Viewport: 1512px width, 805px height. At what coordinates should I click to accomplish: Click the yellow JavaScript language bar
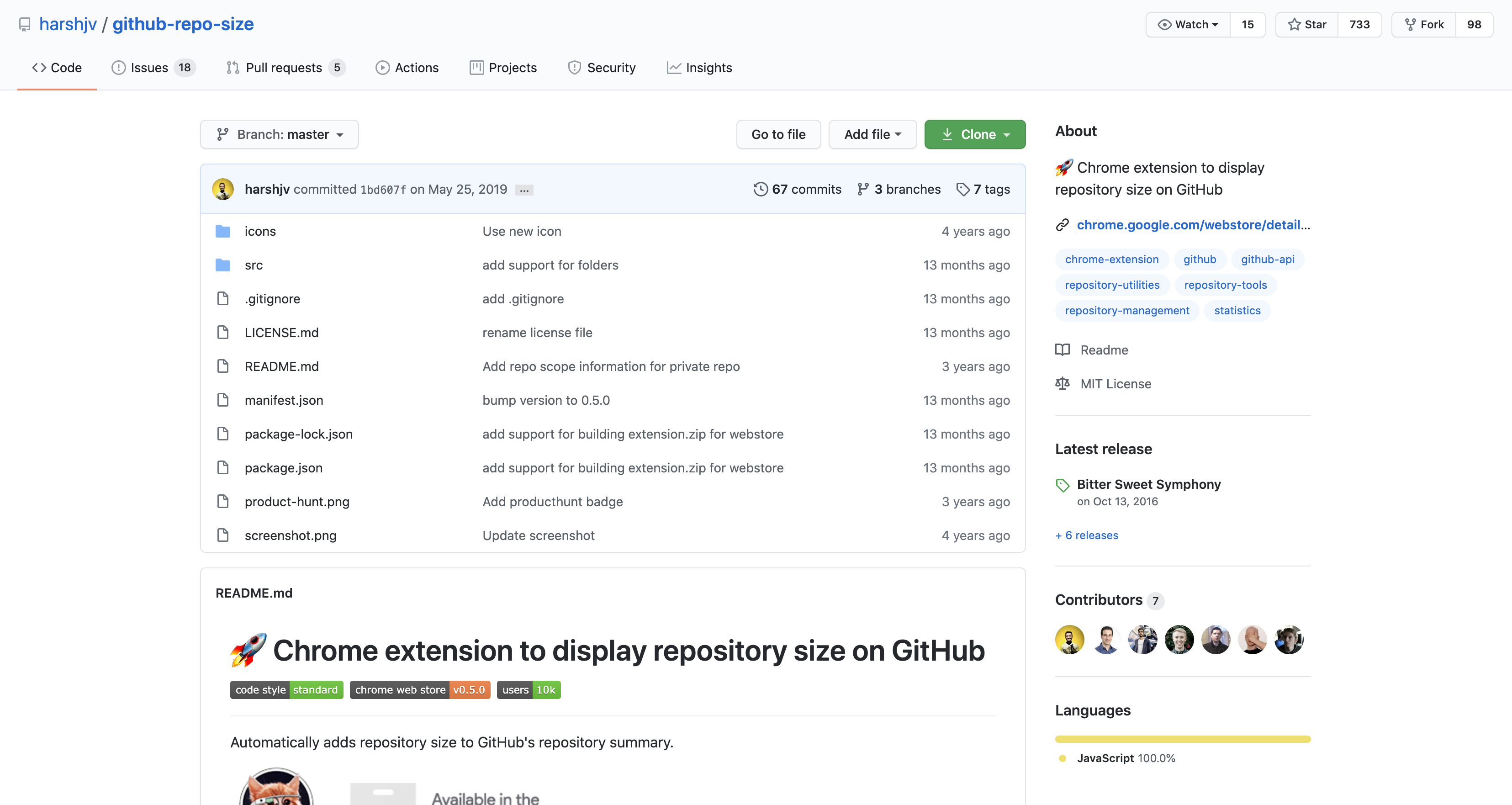click(1183, 739)
